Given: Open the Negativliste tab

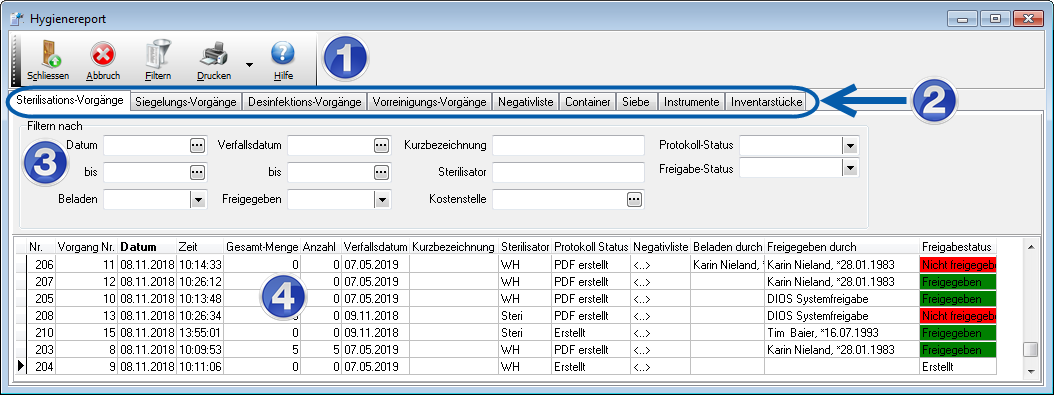Looking at the screenshot, I should tap(526, 102).
